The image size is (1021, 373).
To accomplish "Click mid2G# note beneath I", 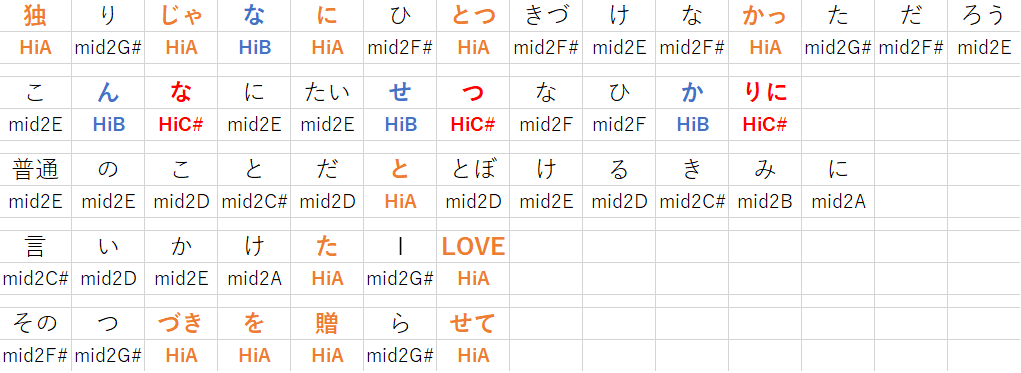I will 400,279.
